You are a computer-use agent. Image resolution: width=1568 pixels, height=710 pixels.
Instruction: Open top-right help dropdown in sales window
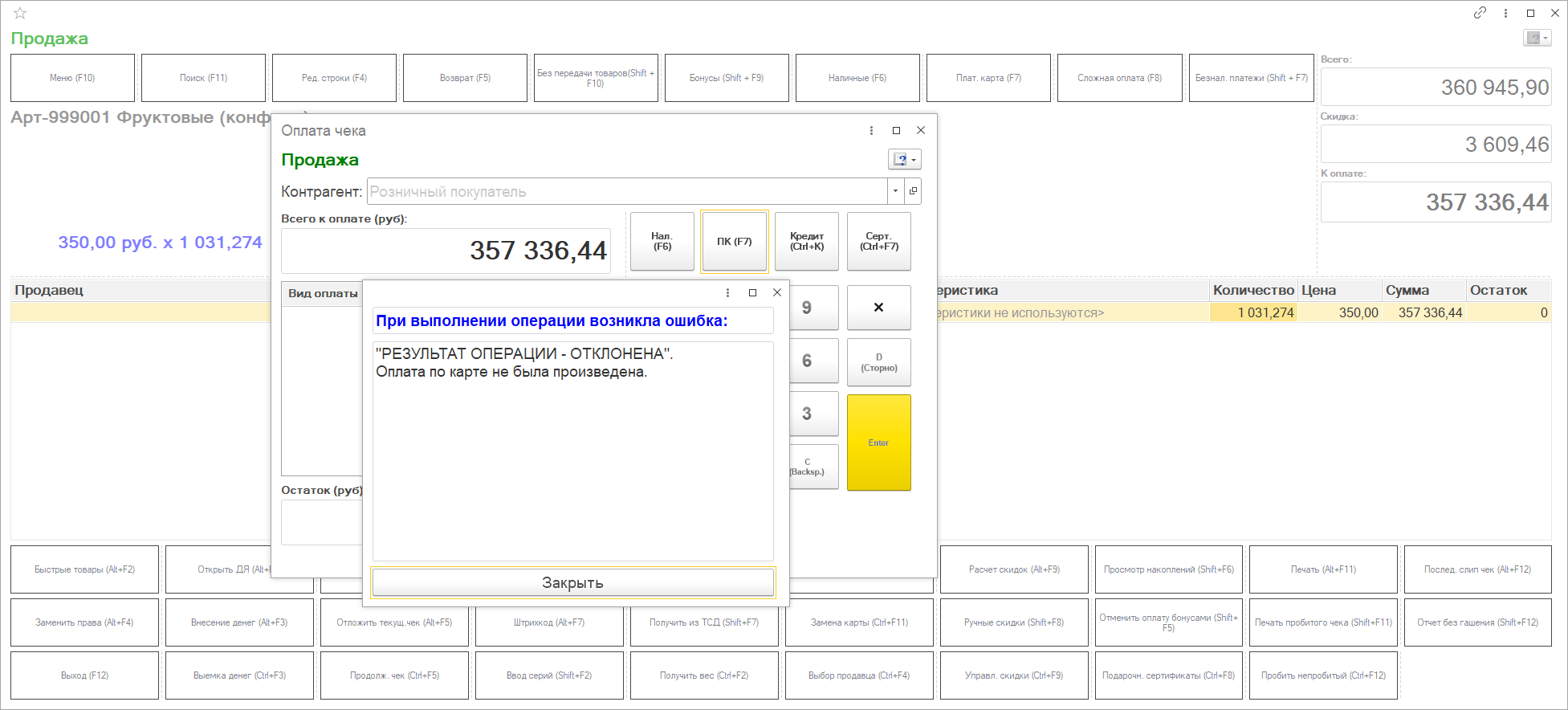coord(1537,38)
